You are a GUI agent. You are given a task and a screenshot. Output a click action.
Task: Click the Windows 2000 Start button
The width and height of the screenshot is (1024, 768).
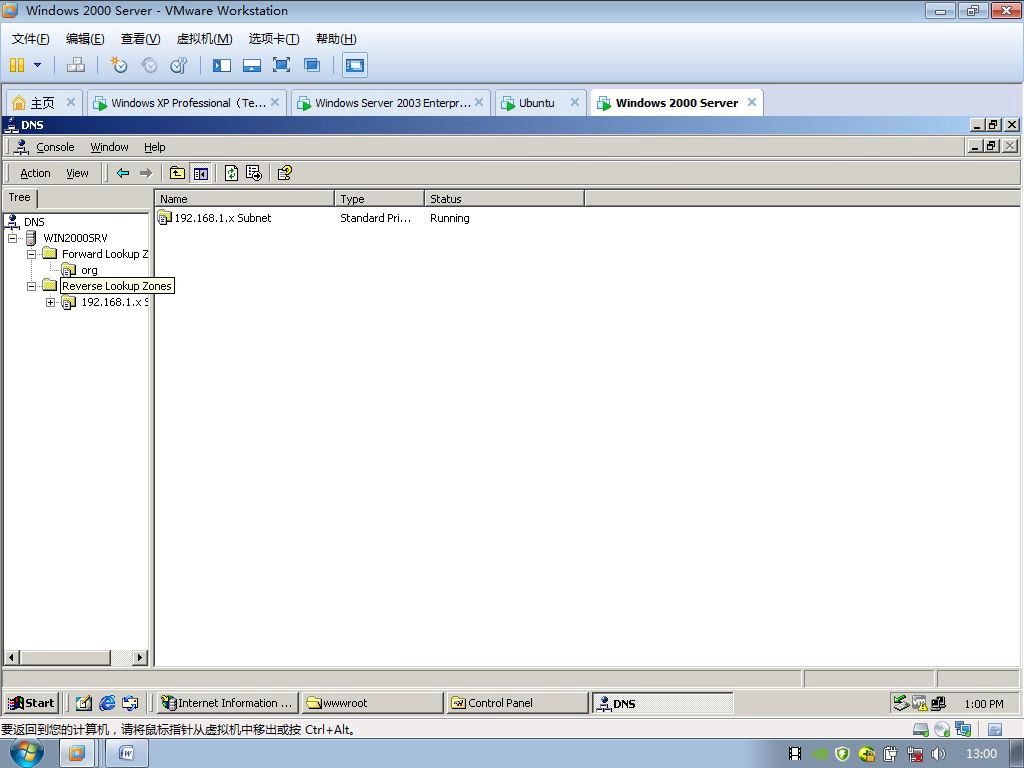(x=31, y=703)
